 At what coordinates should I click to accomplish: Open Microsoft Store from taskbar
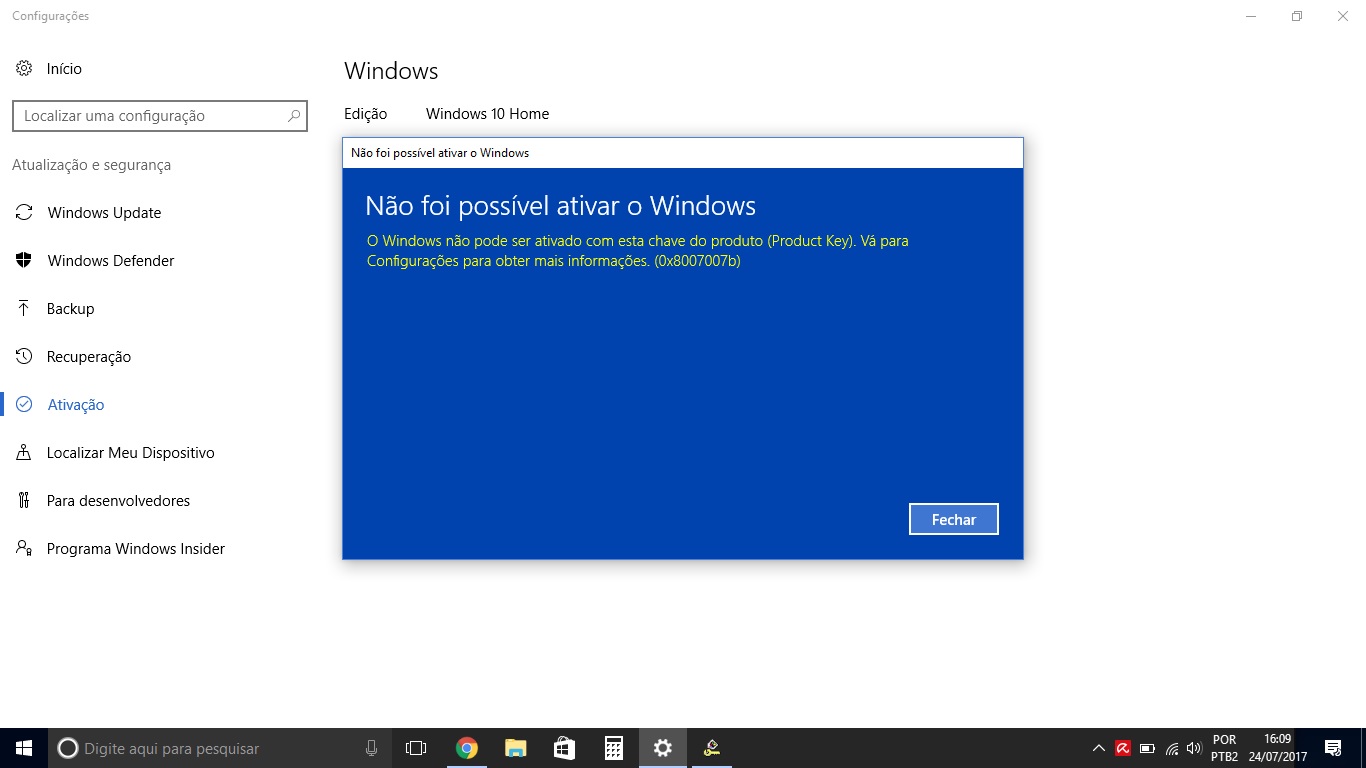[x=564, y=748]
